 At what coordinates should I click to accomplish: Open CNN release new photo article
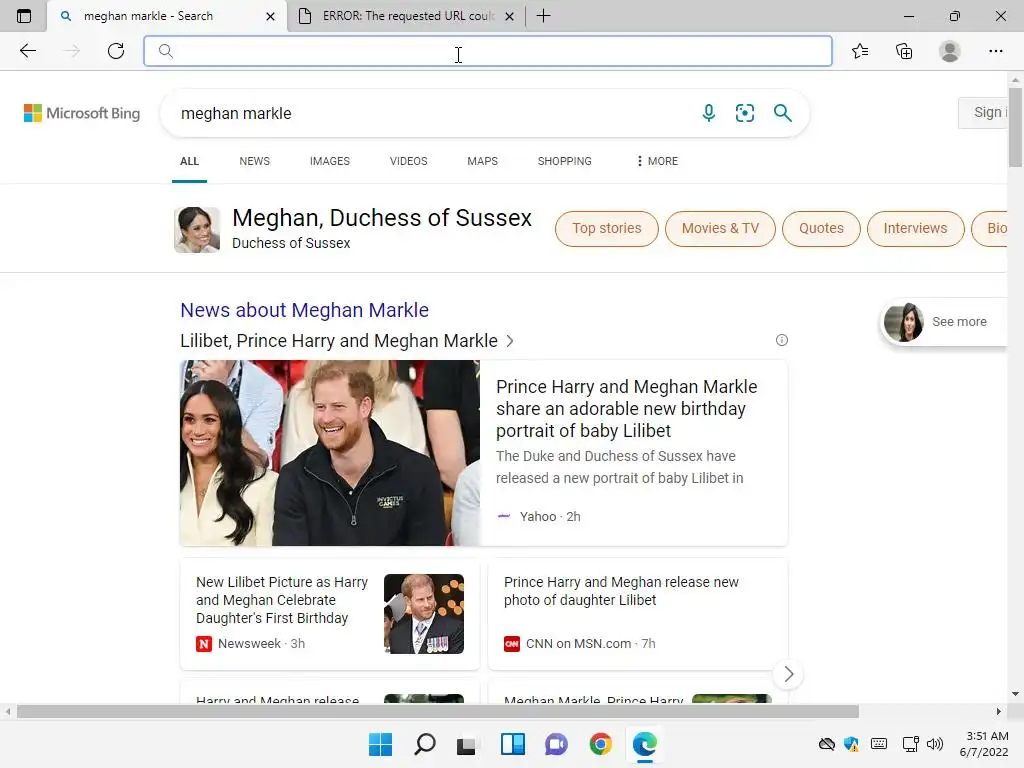[x=621, y=591]
